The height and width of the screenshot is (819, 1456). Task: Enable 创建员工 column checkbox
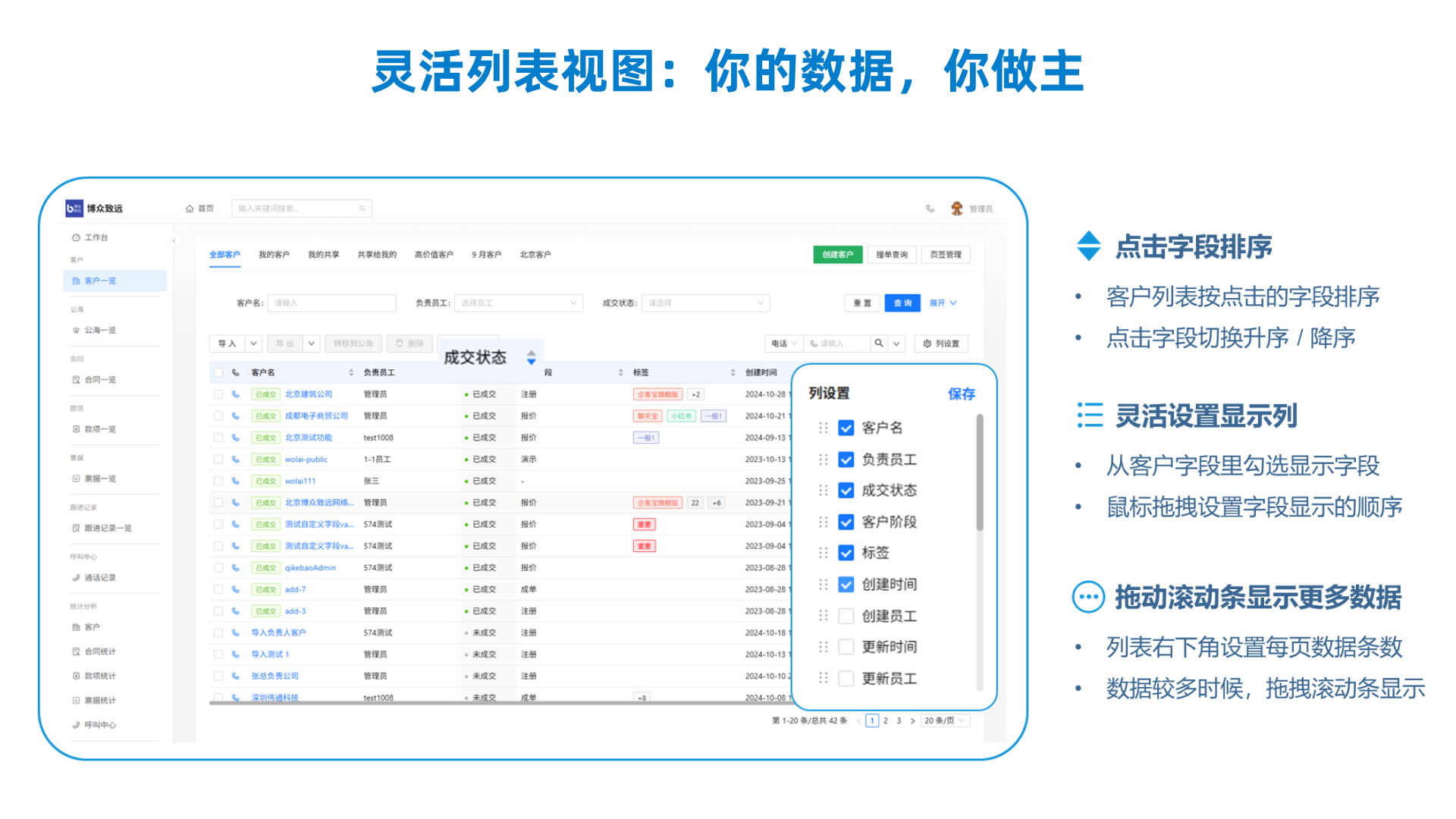coord(846,616)
